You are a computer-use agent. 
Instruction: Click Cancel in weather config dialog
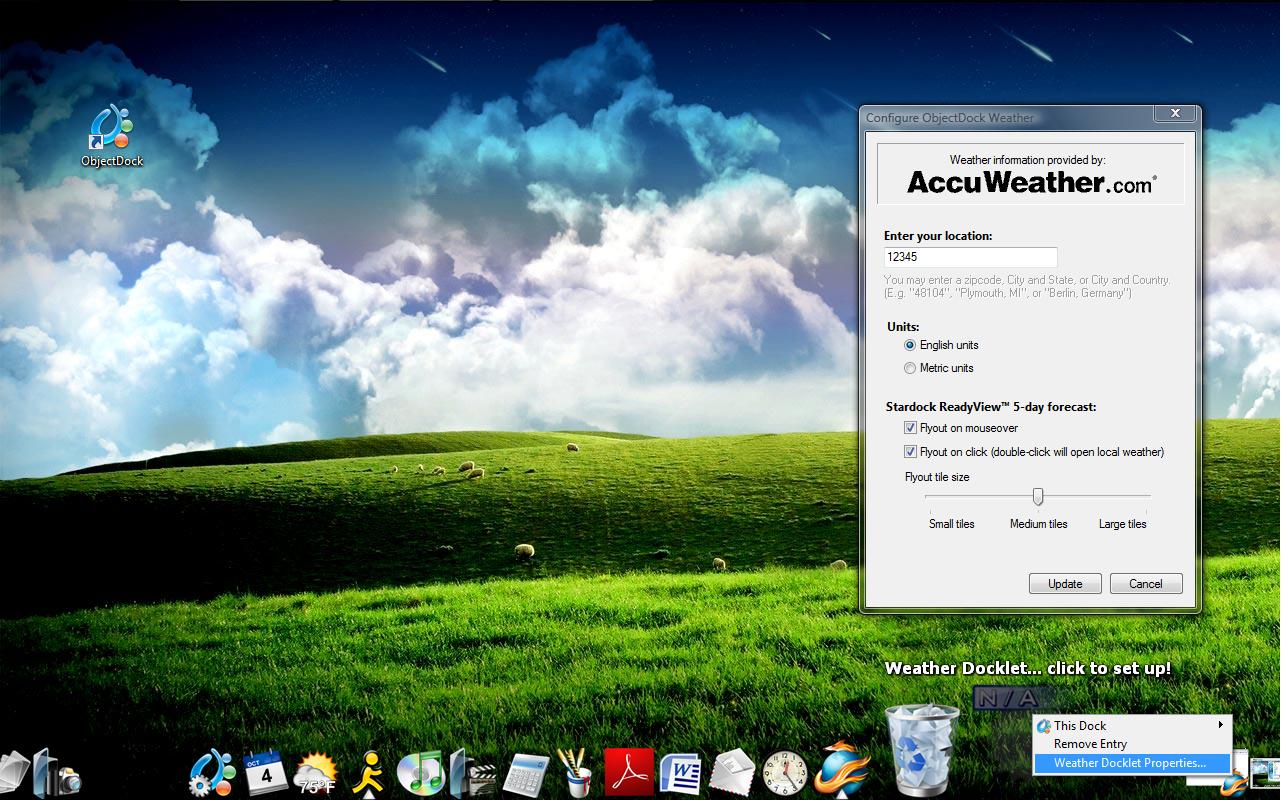(1146, 584)
